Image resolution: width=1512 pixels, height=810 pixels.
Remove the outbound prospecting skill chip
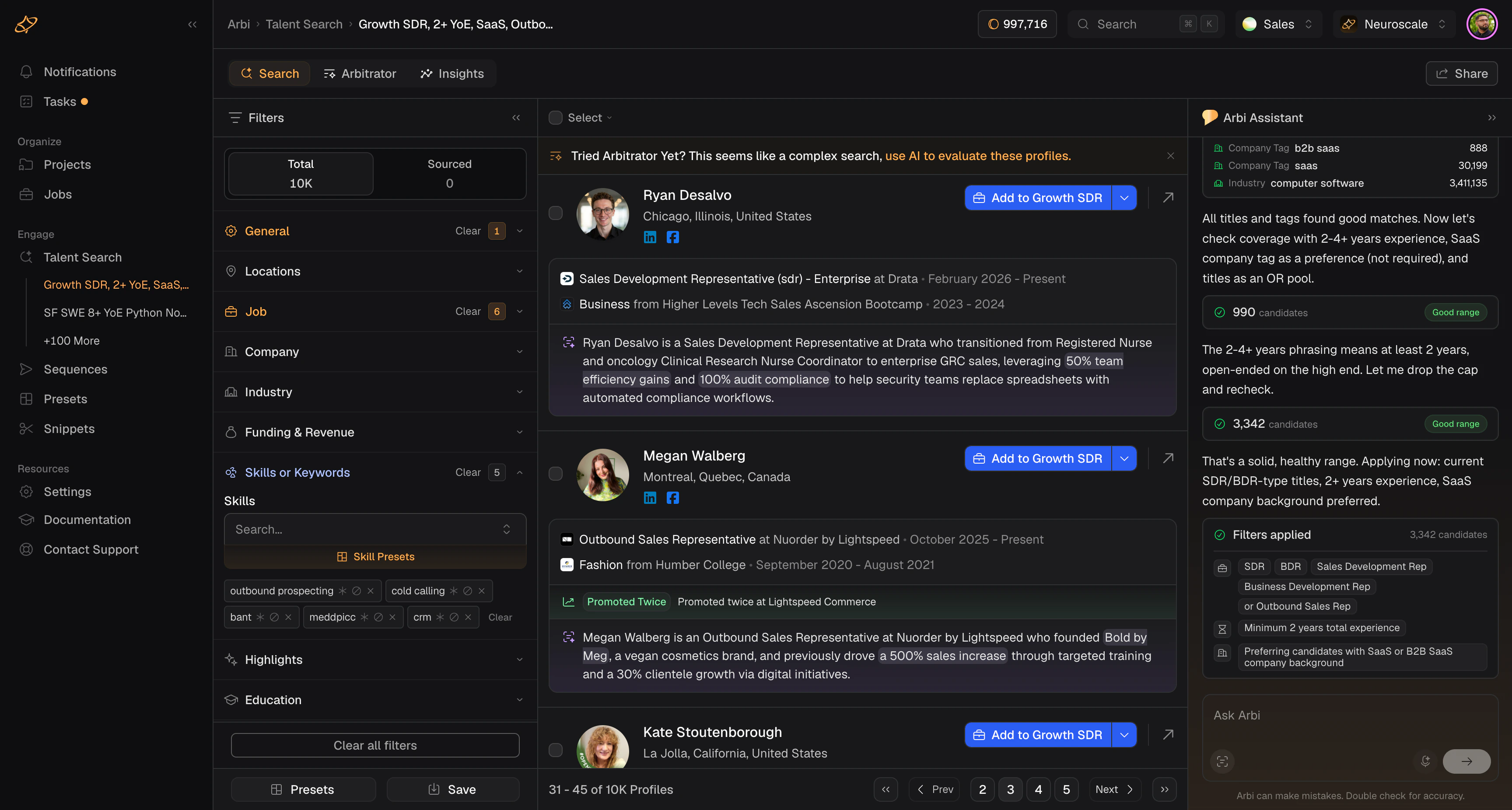pyautogui.click(x=371, y=591)
